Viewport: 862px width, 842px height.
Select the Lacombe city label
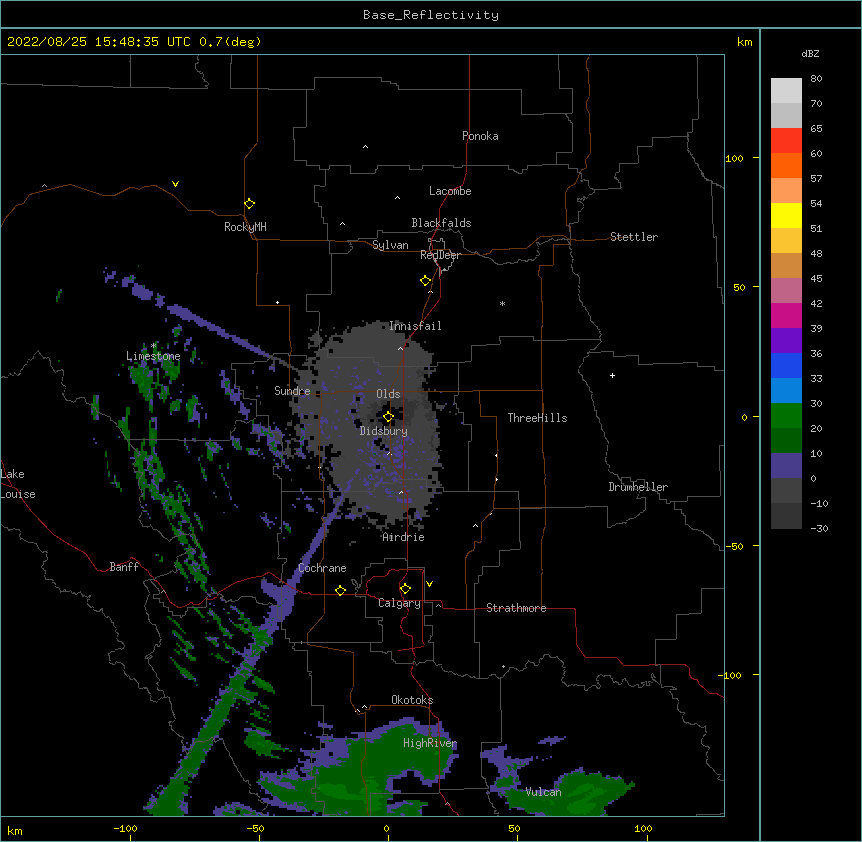(x=450, y=191)
